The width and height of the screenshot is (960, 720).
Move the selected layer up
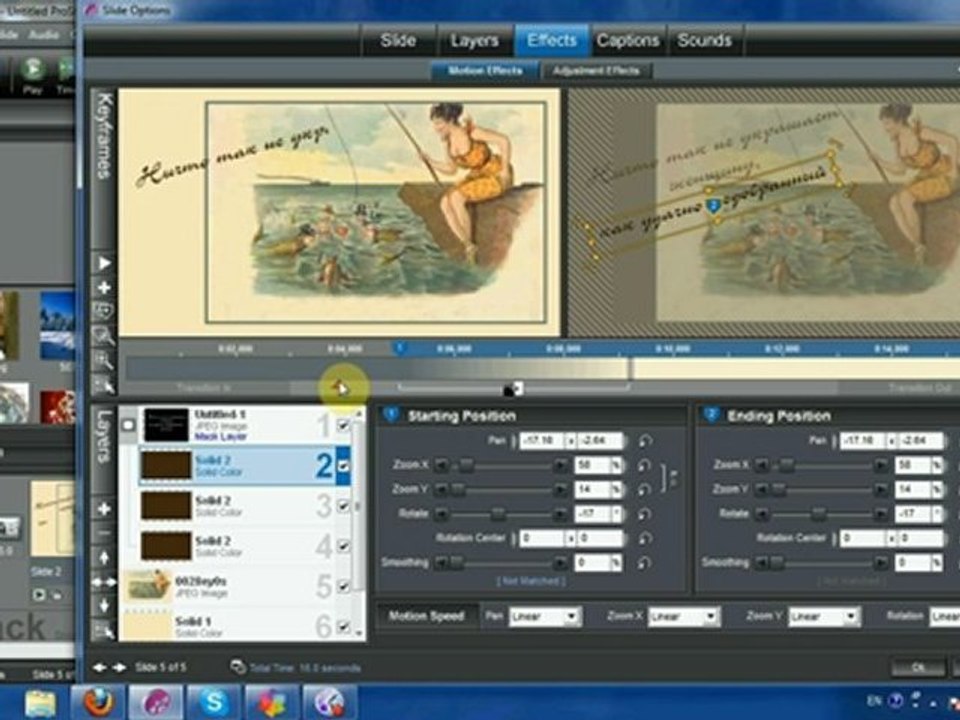pyautogui.click(x=103, y=558)
